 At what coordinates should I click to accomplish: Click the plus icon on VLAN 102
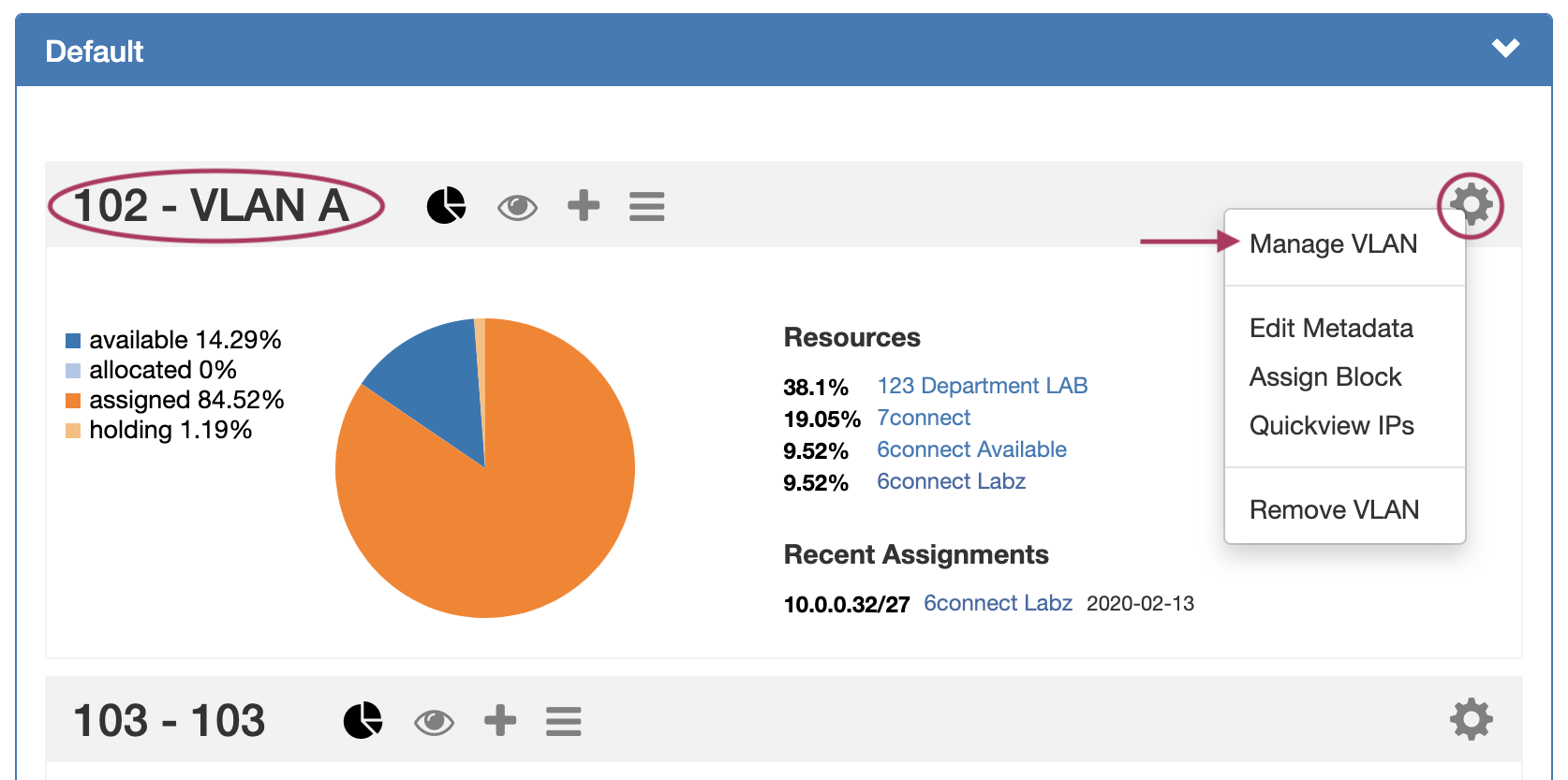(584, 205)
